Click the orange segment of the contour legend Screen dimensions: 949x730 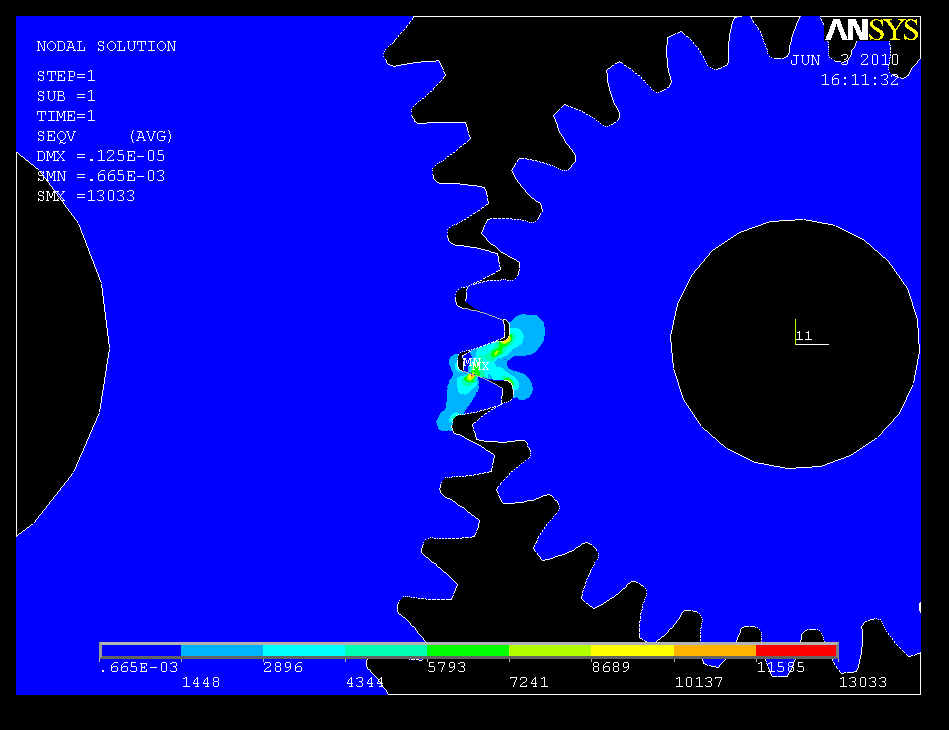[714, 651]
